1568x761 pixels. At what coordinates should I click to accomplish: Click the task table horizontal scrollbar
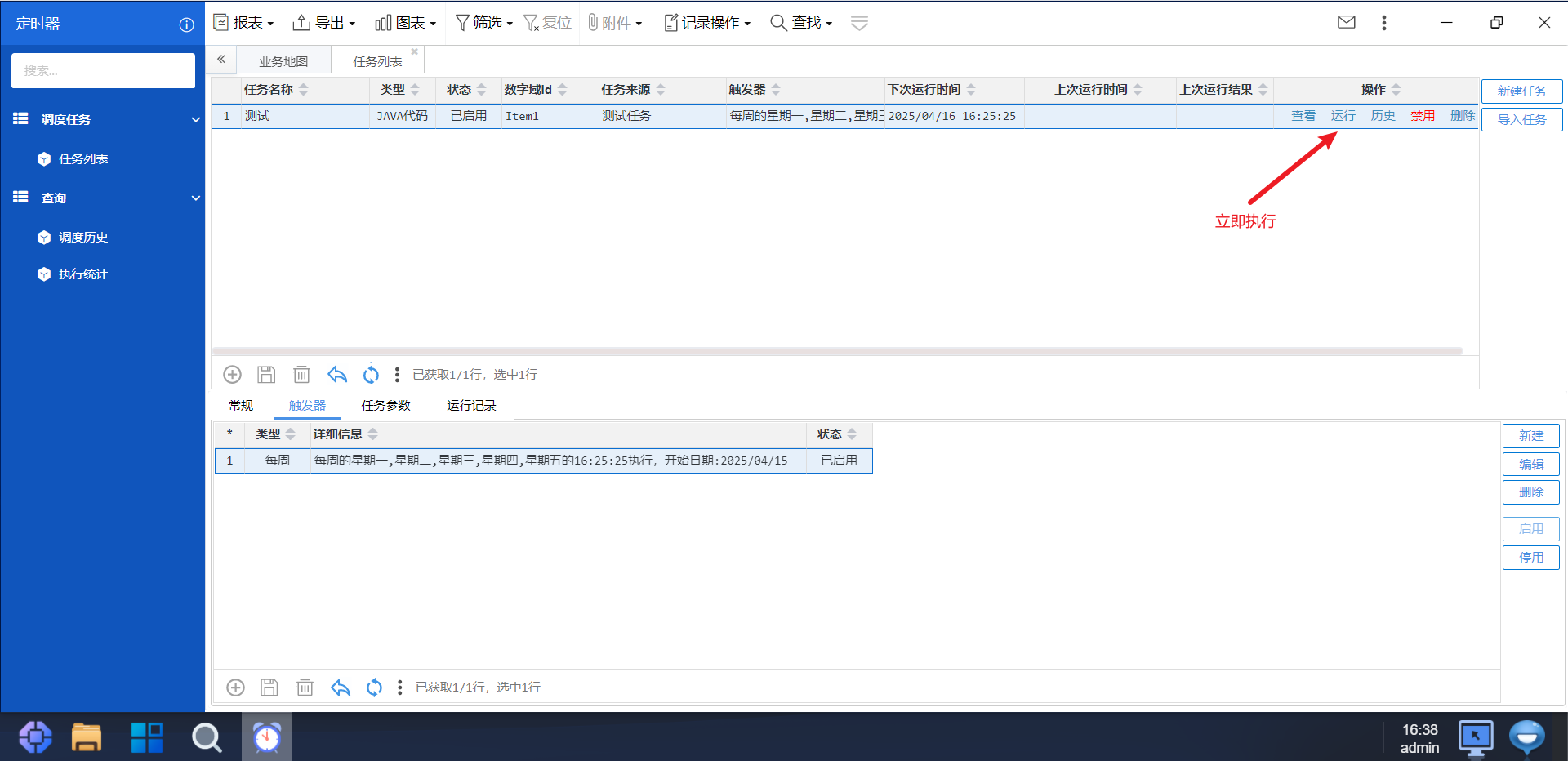pyautogui.click(x=837, y=352)
